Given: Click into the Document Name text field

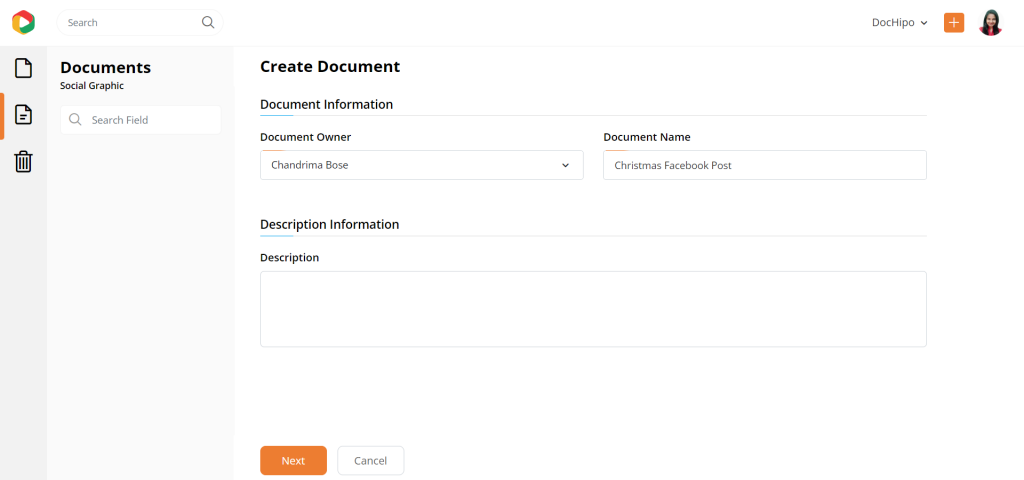Looking at the screenshot, I should click(x=764, y=165).
